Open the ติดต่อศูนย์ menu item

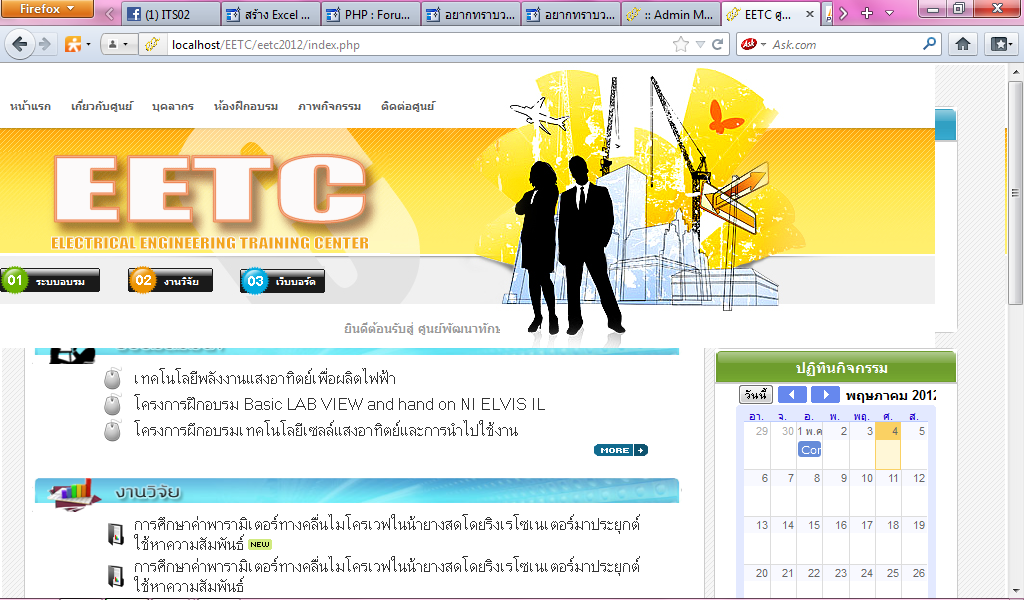pyautogui.click(x=408, y=106)
